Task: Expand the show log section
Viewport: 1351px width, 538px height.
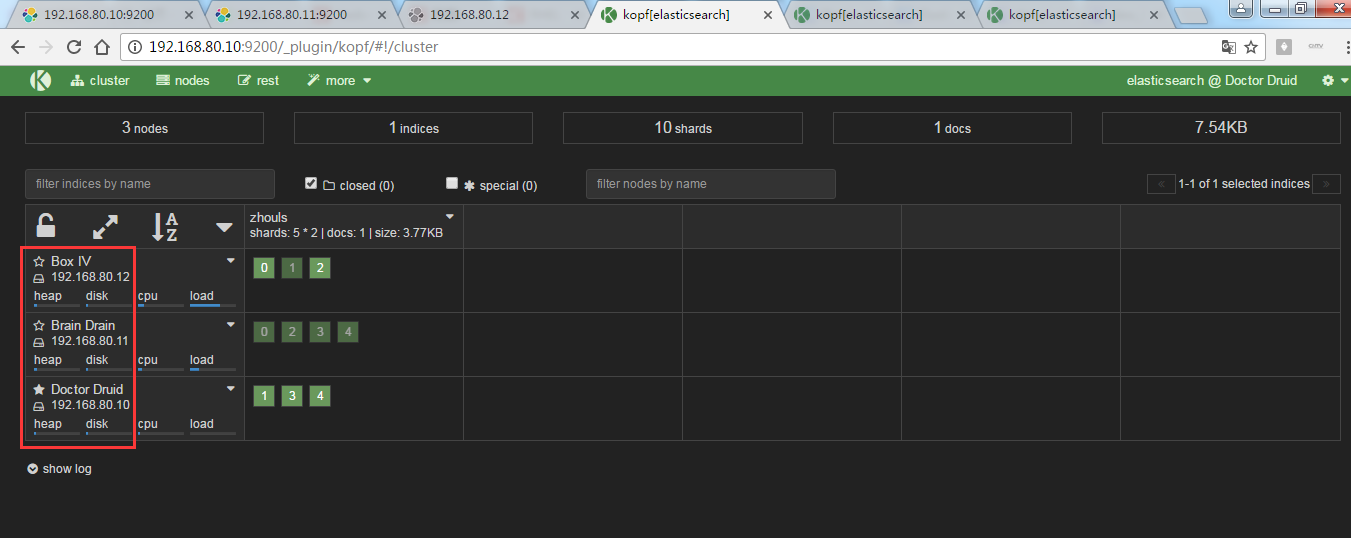Action: tap(60, 468)
